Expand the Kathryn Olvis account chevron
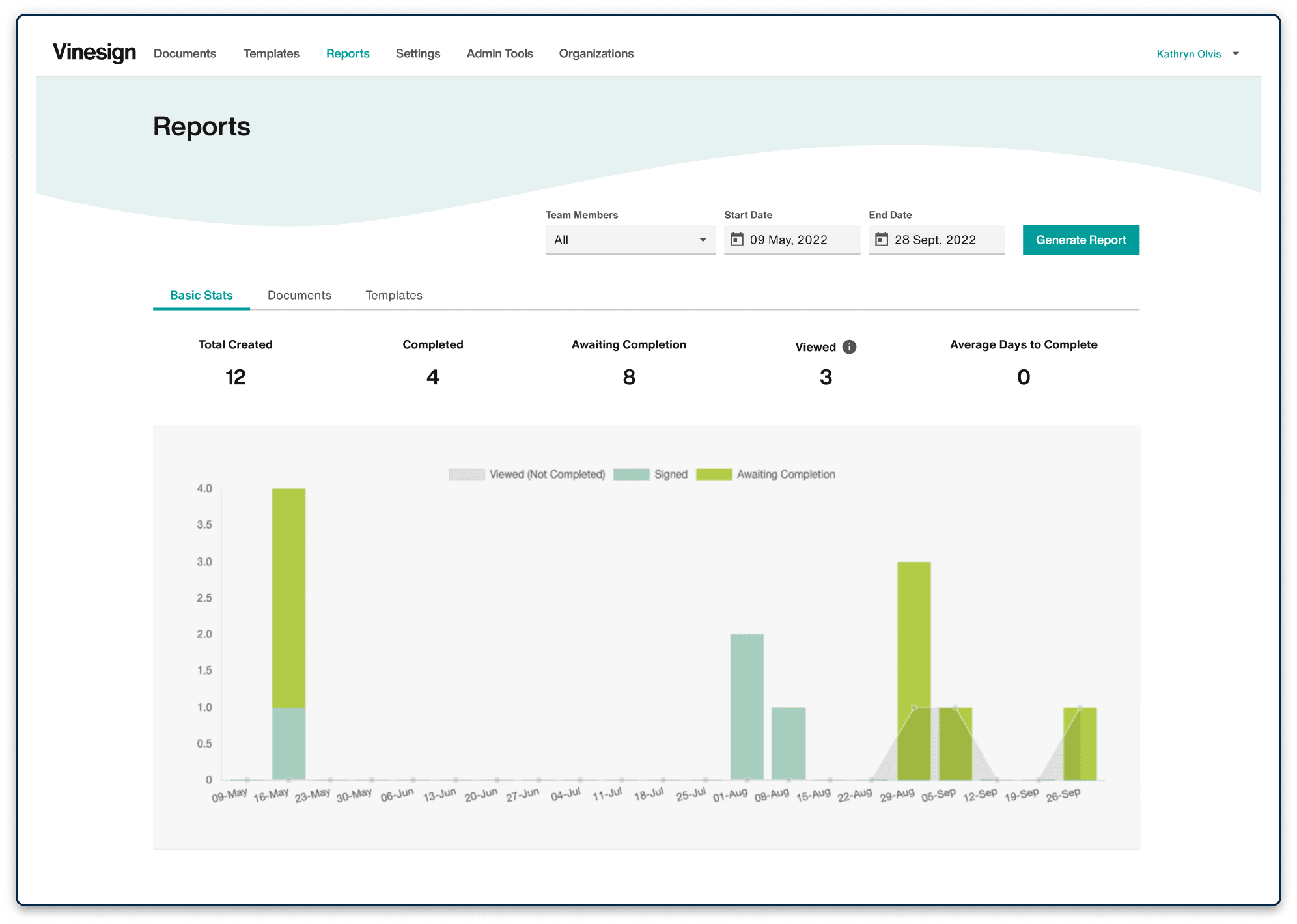 [x=1236, y=54]
